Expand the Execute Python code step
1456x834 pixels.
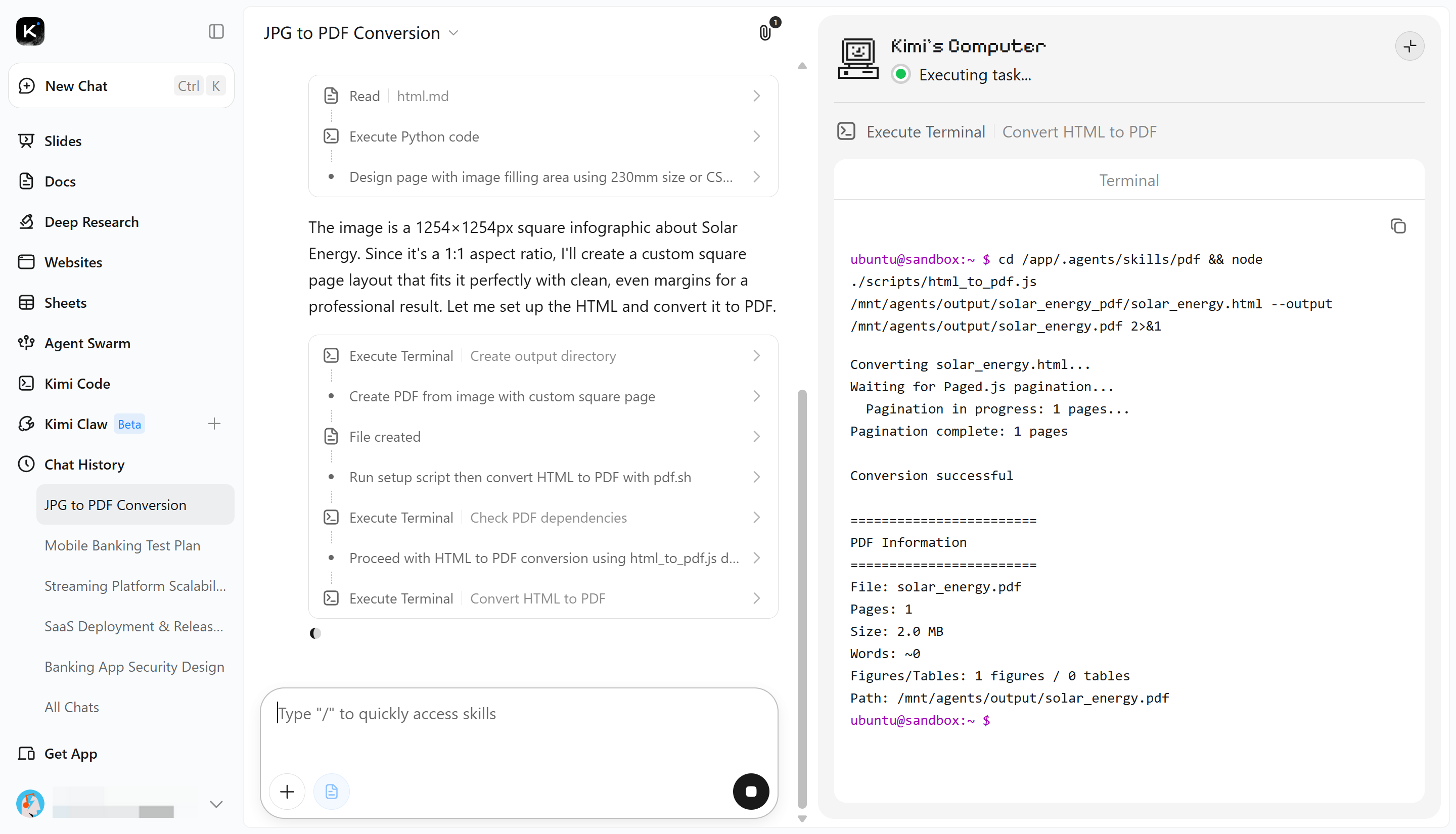543,136
